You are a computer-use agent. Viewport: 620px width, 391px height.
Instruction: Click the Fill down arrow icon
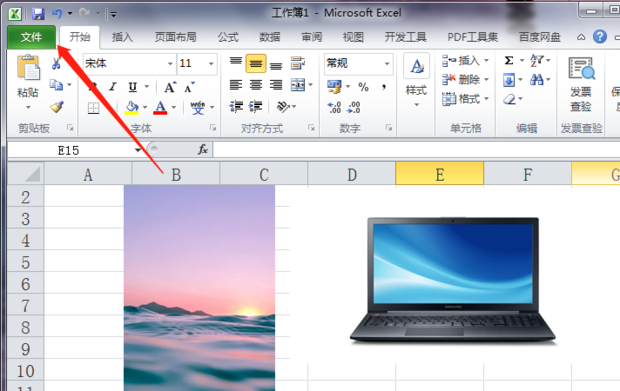[x=509, y=80]
